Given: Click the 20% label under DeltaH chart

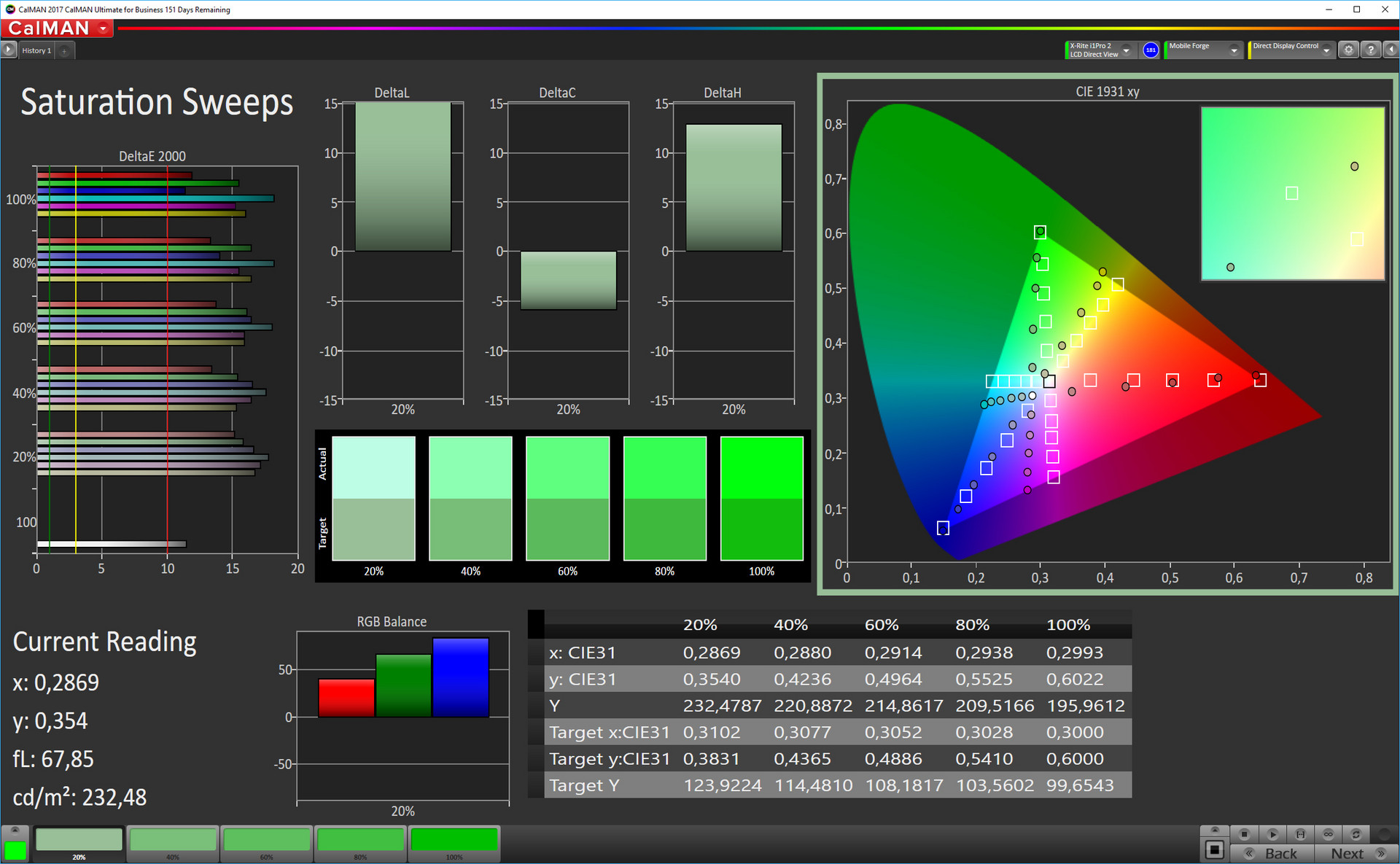Looking at the screenshot, I should coord(734,410).
